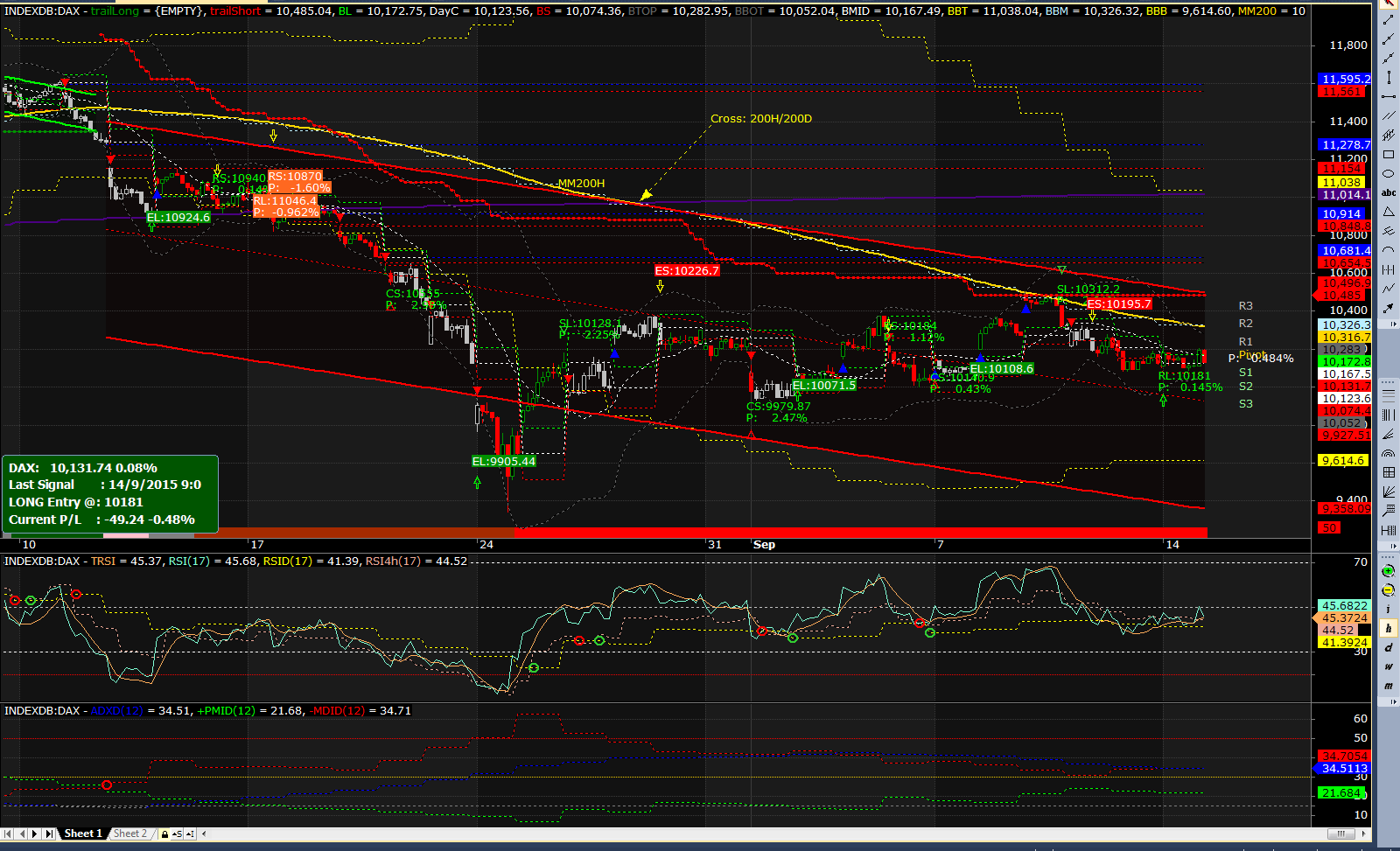Click the MM200H label on chart
The image size is (1400, 851).
click(x=581, y=184)
